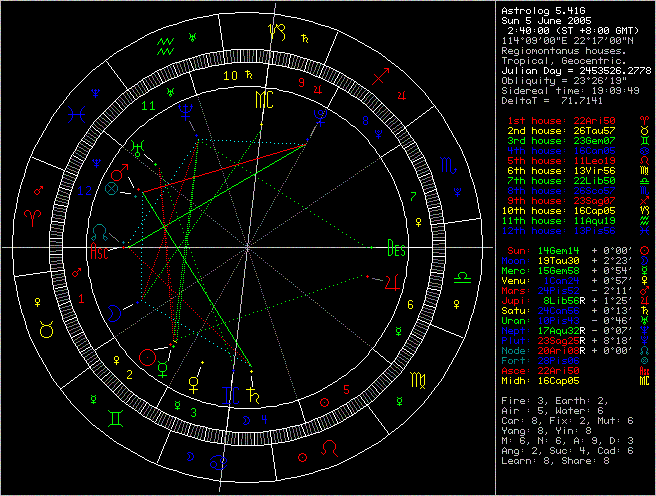Click the Sagittarius sign on the outer ring
Image resolution: width=656 pixels, height=496 pixels.
[x=381, y=75]
